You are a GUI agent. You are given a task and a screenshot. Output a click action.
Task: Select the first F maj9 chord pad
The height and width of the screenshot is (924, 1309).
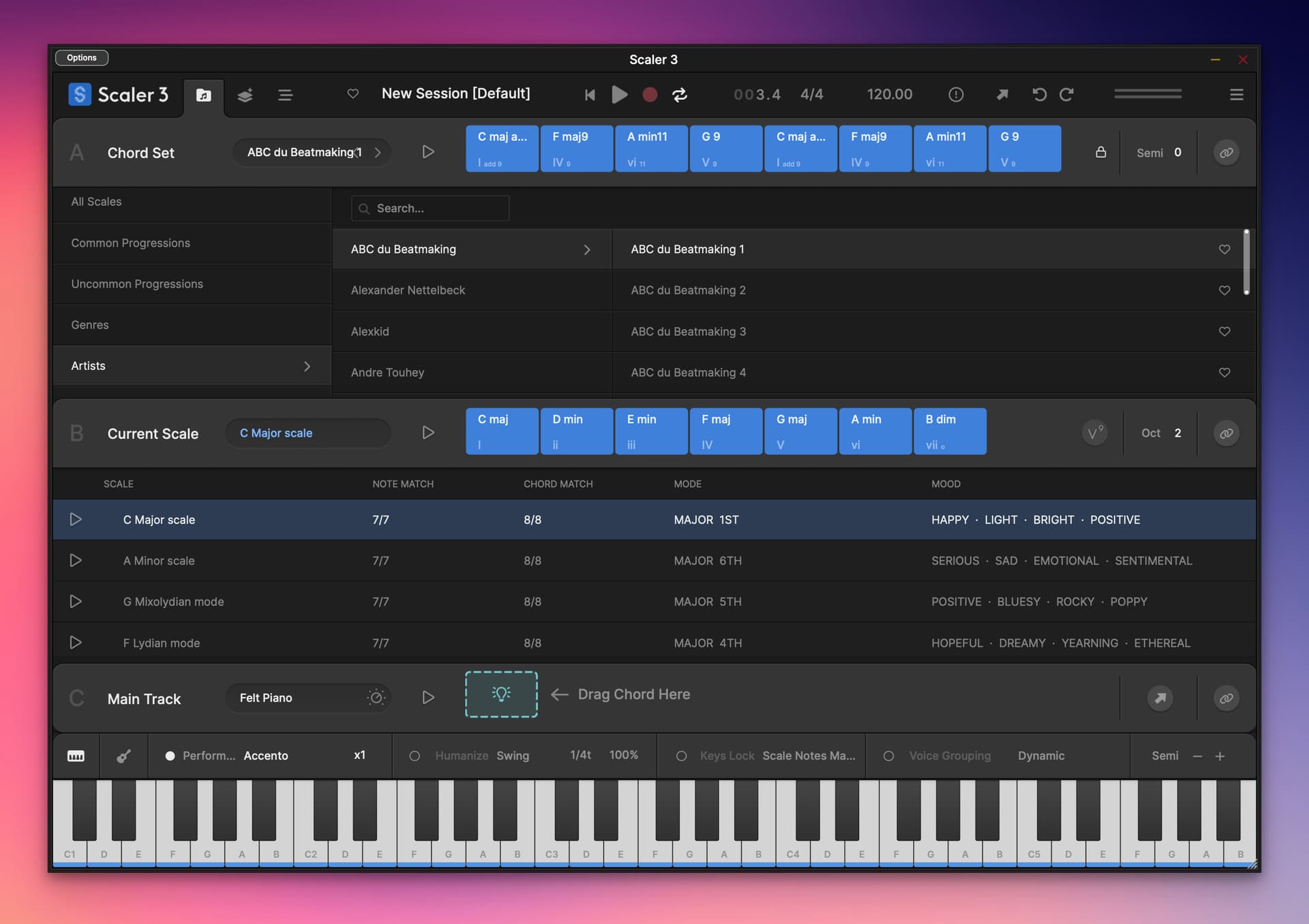577,149
